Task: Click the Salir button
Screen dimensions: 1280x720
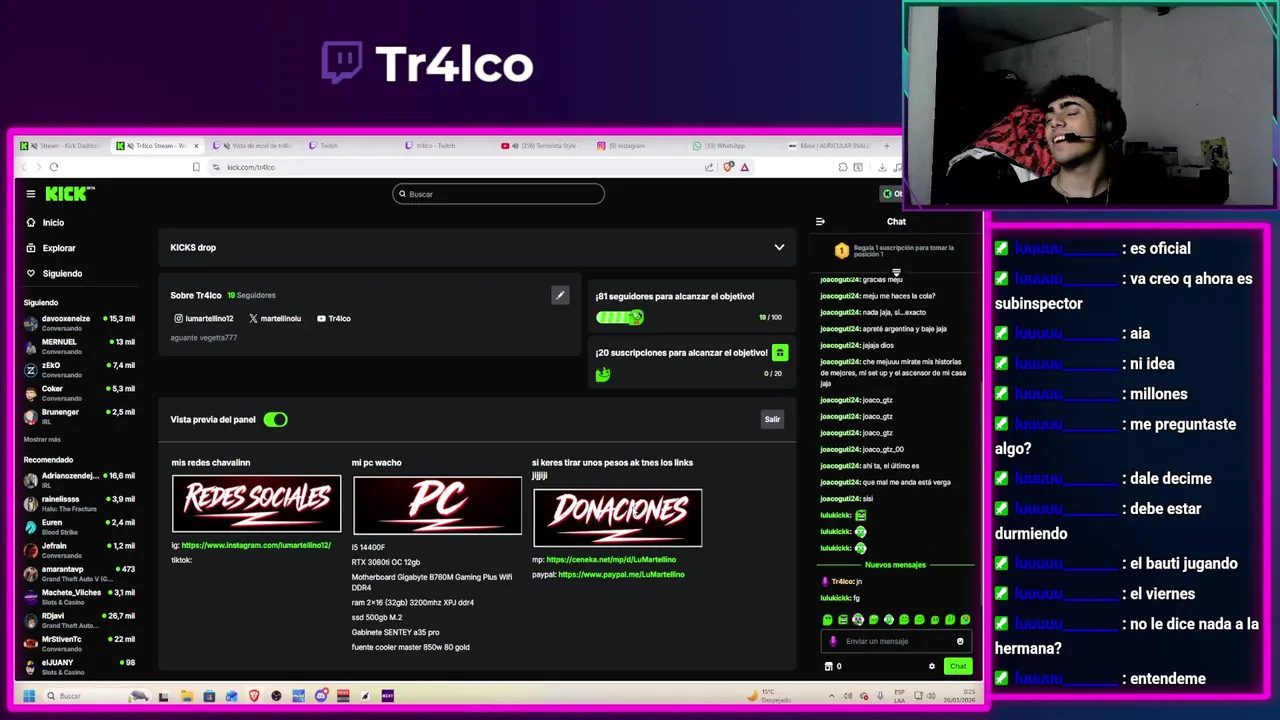Action: 772,419
